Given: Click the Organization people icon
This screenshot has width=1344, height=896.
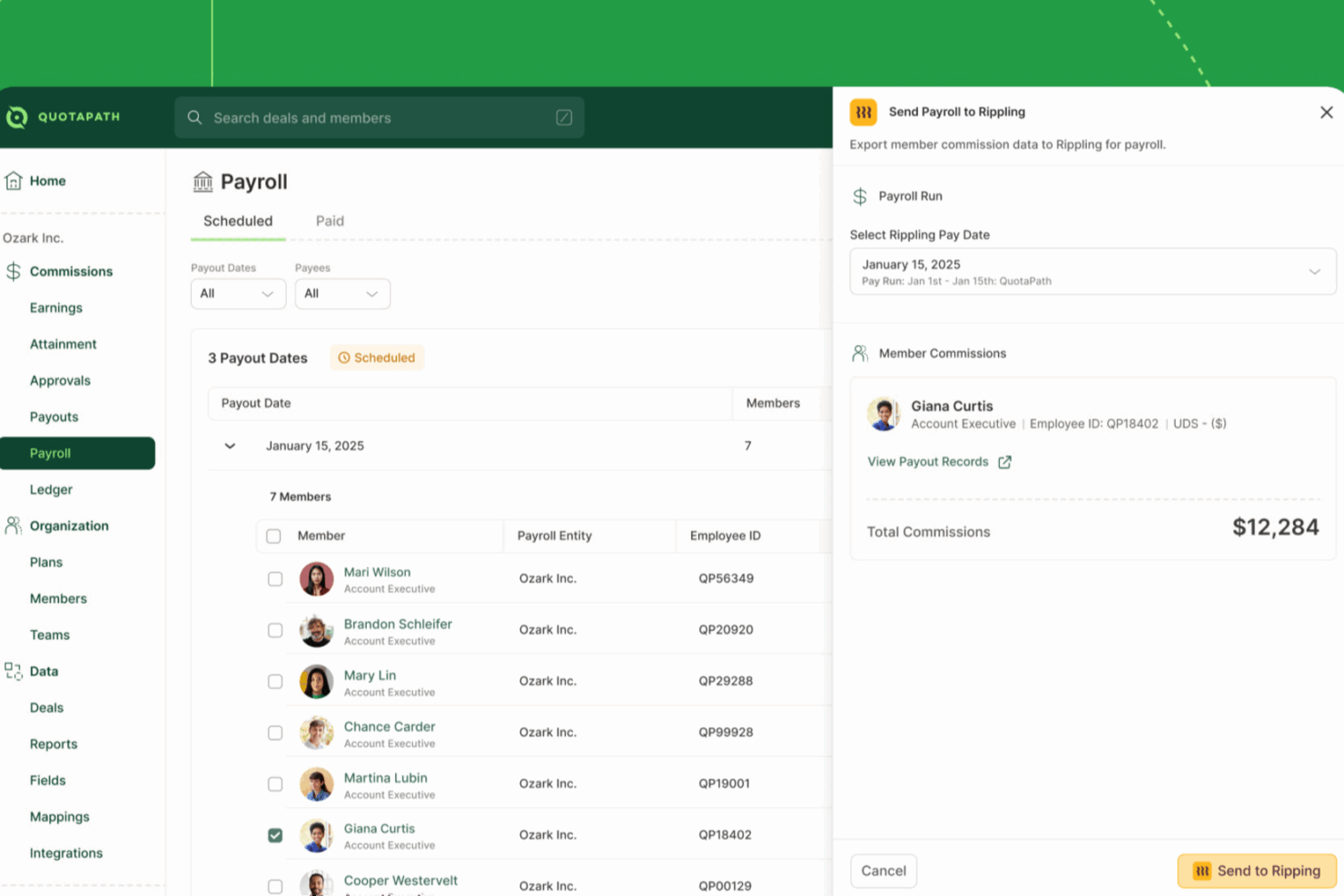Looking at the screenshot, I should click(x=14, y=526).
